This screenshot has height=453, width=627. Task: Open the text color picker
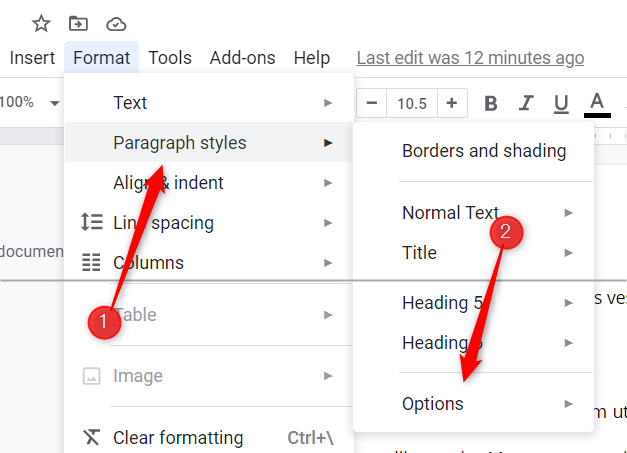click(597, 103)
